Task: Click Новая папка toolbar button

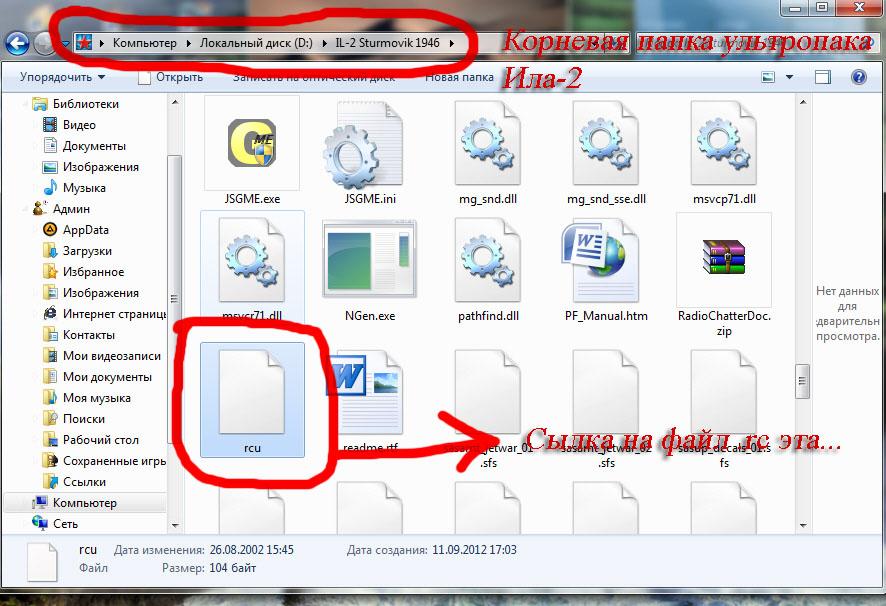Action: pos(459,77)
